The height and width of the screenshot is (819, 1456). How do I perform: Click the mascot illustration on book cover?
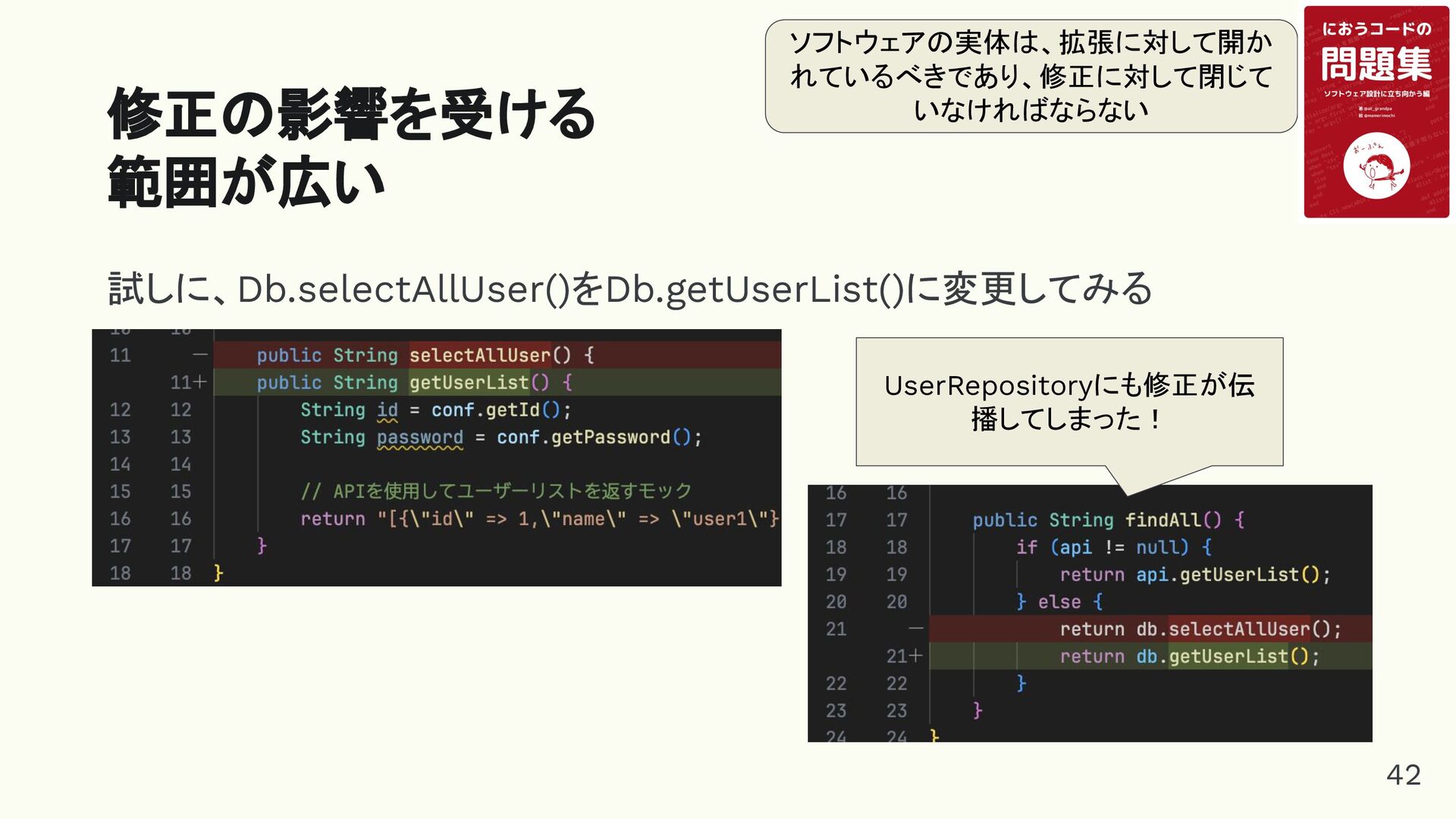[1376, 166]
